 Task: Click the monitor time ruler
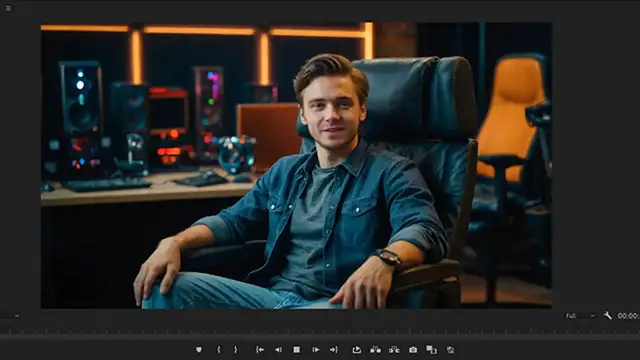(320, 331)
